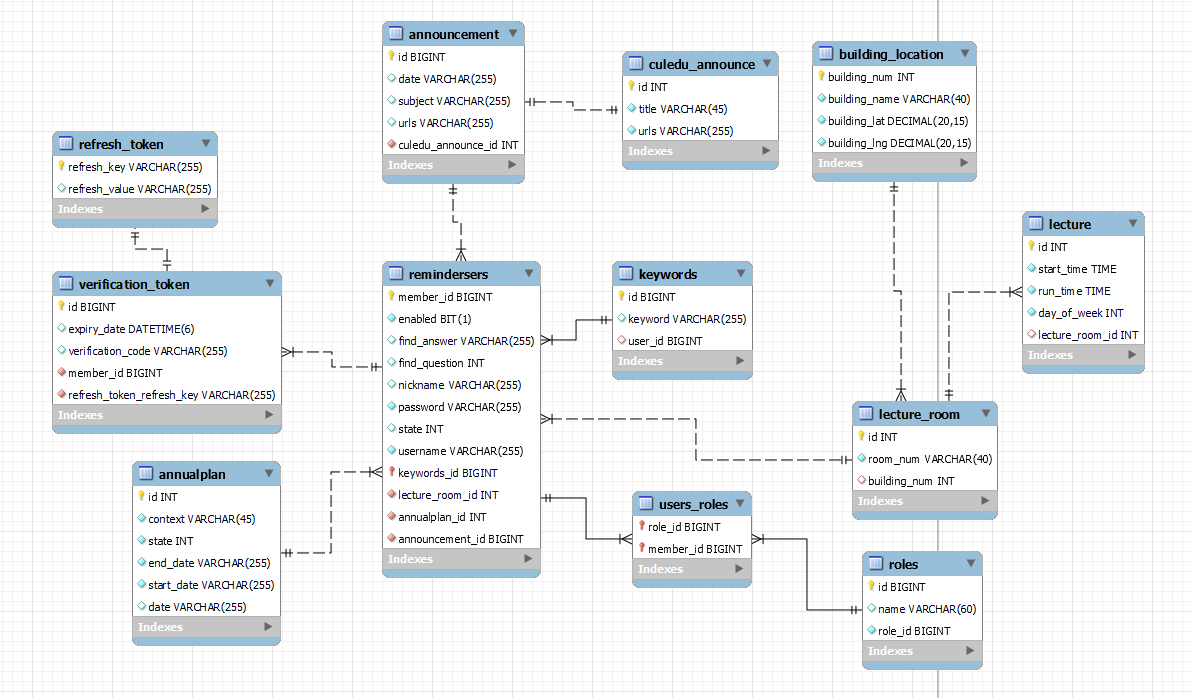Screen dimensions: 1191x698
Task: Click the blue header strip of culedu_announce
Action: click(699, 63)
